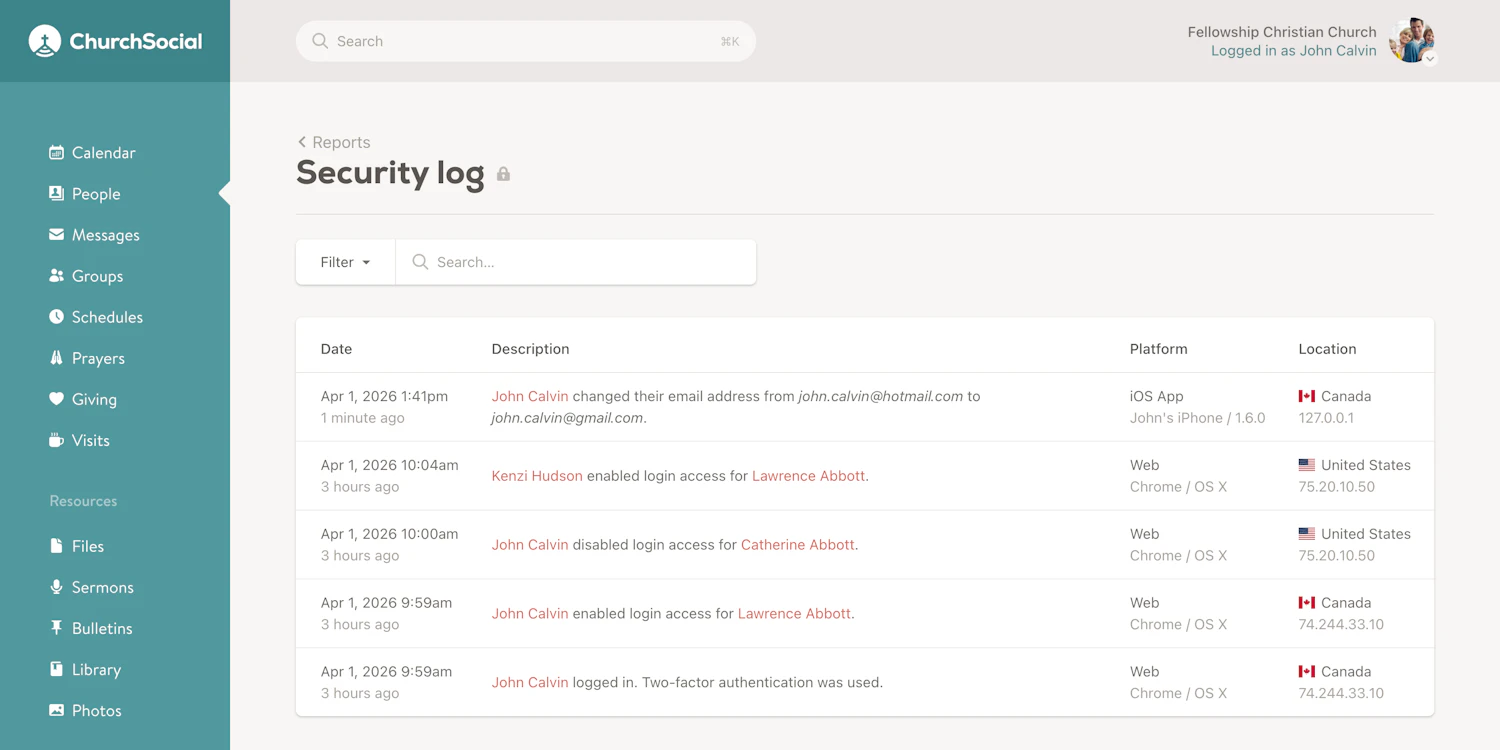Open the Schedules menu item

coord(56,316)
